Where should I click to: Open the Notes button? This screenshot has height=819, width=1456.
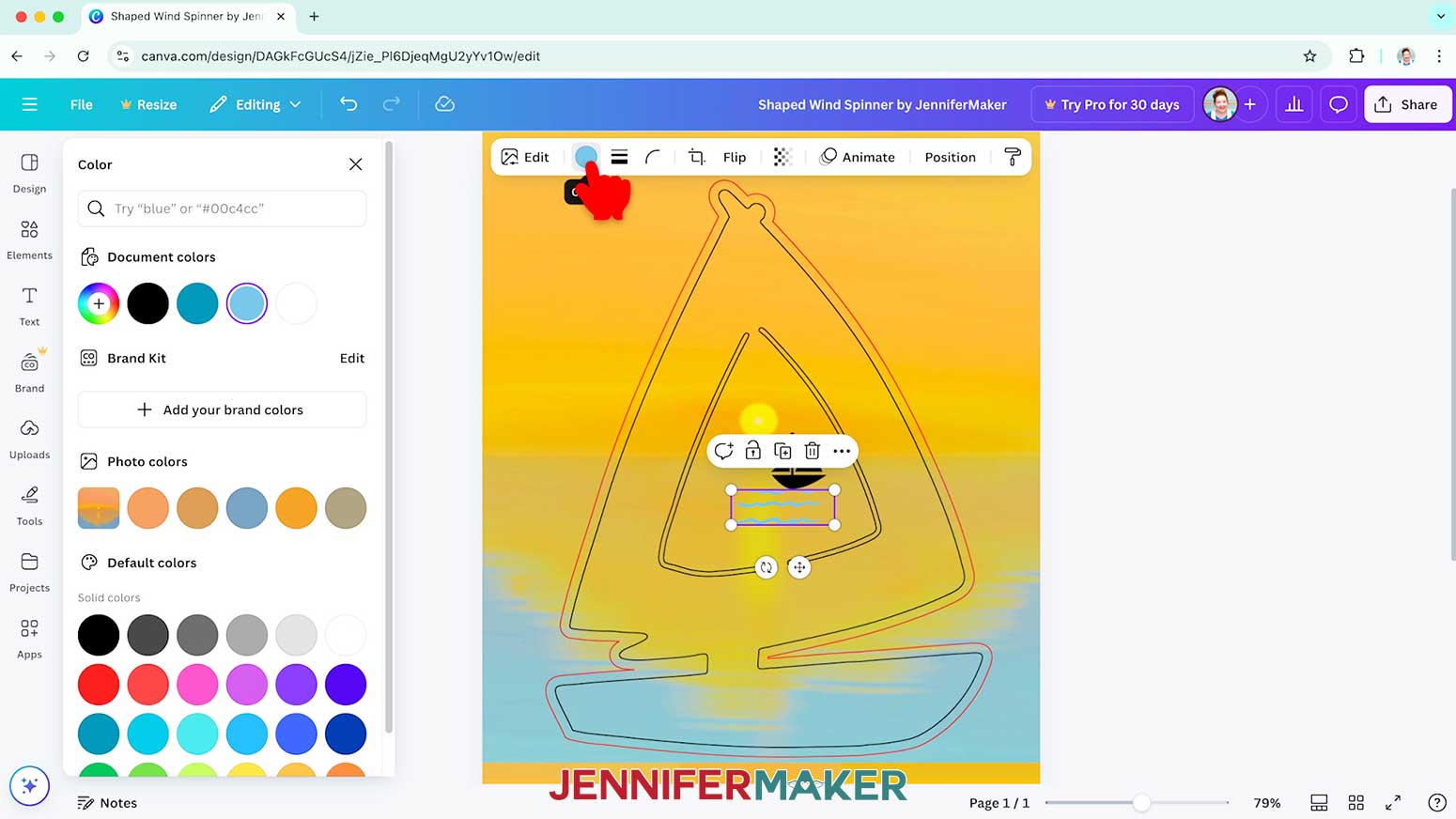(107, 803)
